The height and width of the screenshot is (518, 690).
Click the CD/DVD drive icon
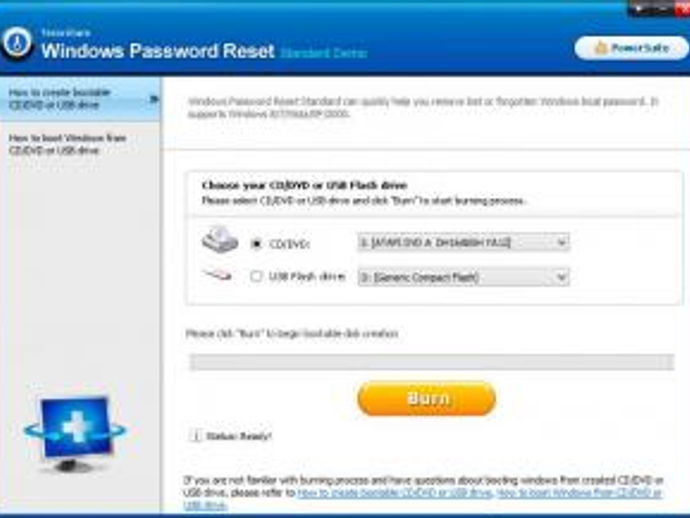220,240
